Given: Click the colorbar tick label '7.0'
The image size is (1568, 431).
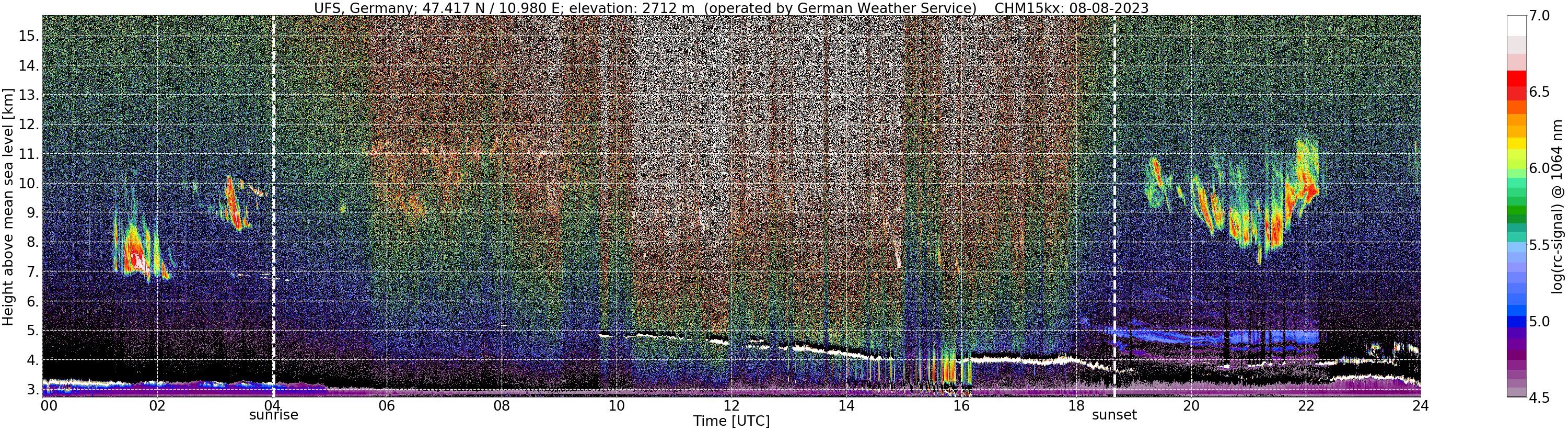Looking at the screenshot, I should [x=1539, y=16].
